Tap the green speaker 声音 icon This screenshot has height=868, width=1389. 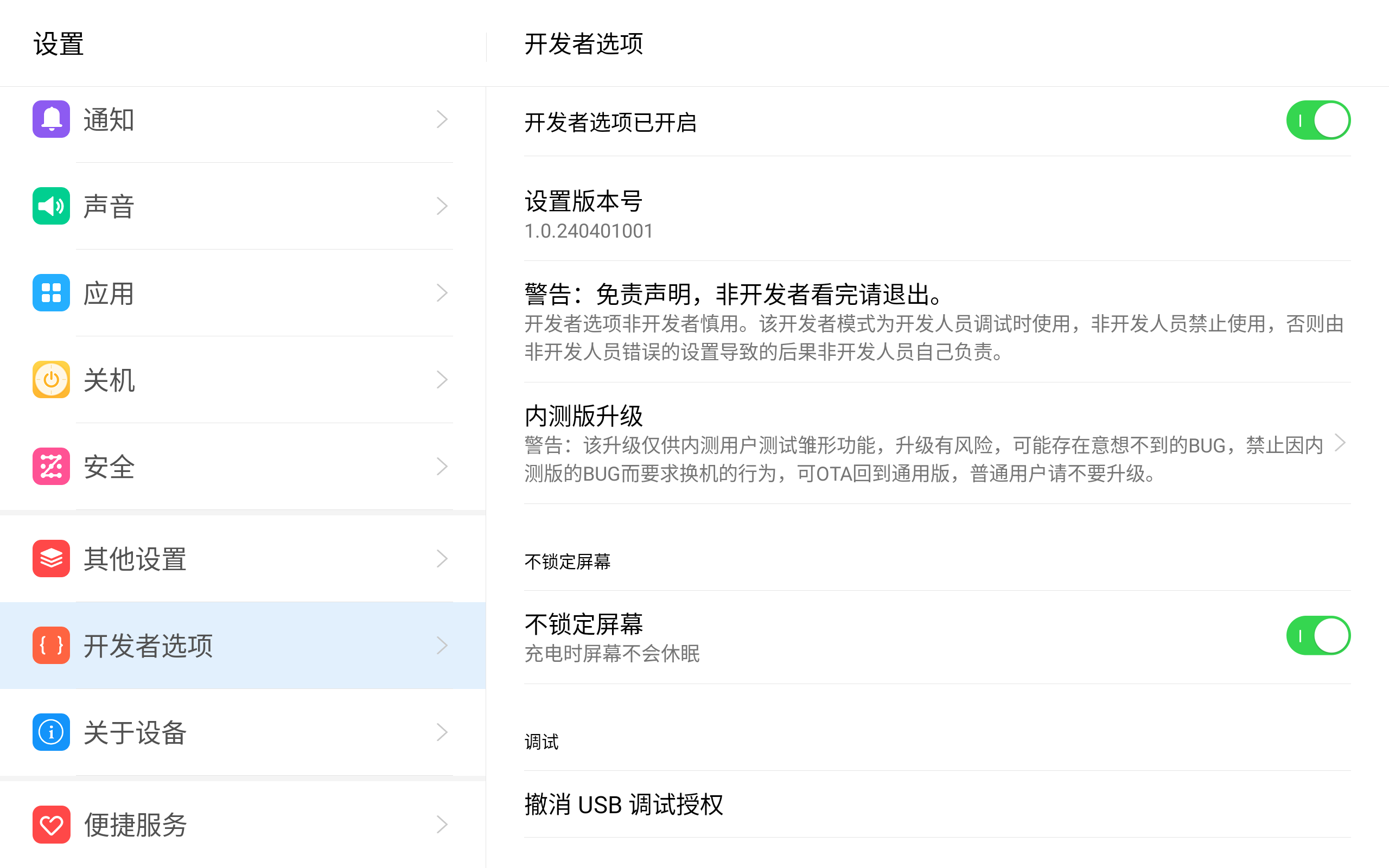click(x=51, y=206)
